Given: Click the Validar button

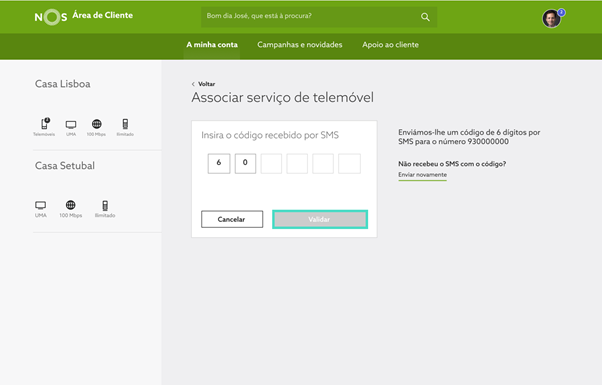Looking at the screenshot, I should coord(320,219).
